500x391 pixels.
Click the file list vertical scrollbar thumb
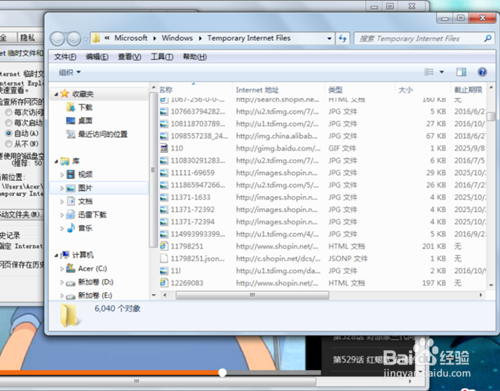coord(491,116)
